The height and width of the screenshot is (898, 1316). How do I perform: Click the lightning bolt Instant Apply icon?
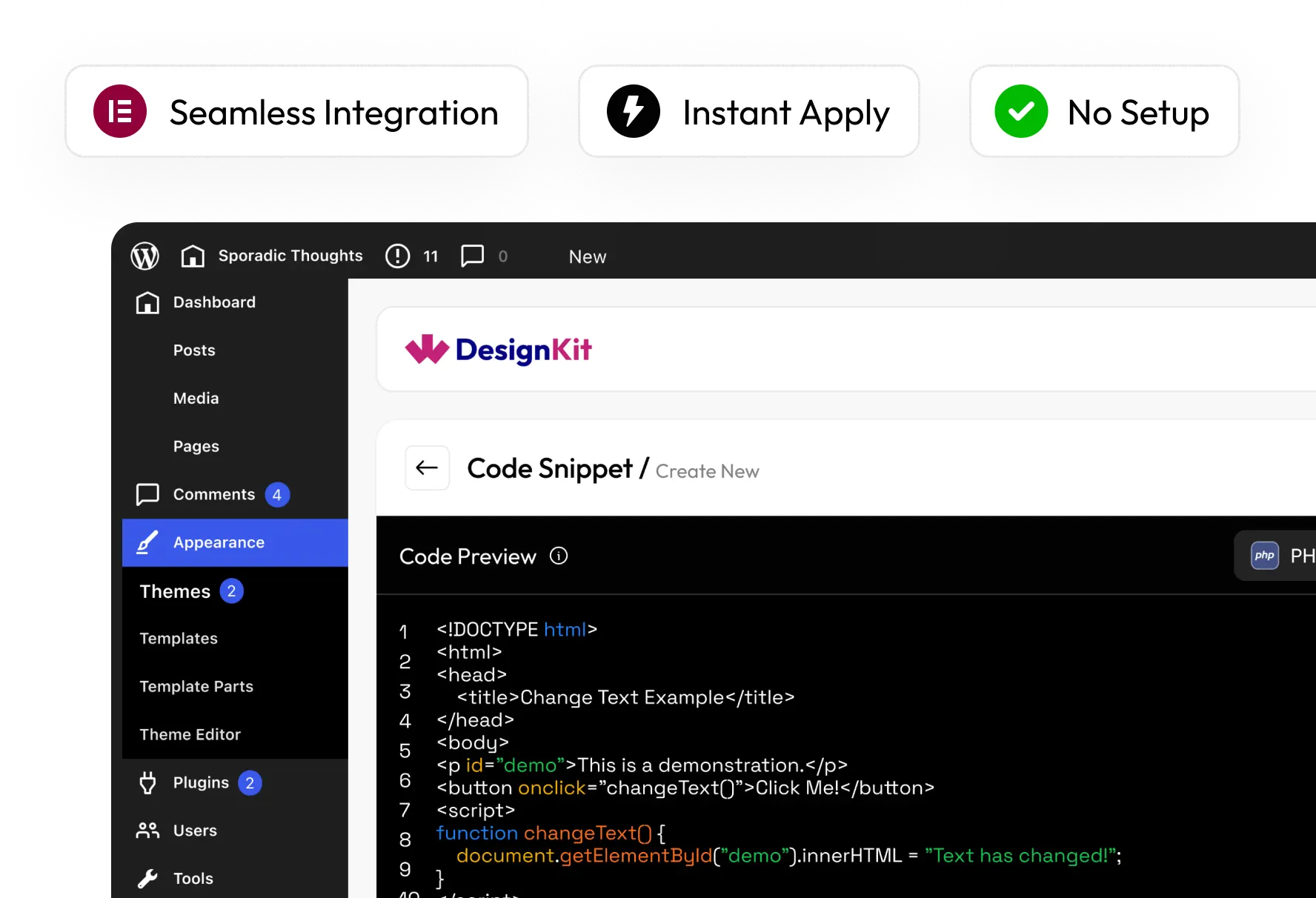[x=634, y=111]
